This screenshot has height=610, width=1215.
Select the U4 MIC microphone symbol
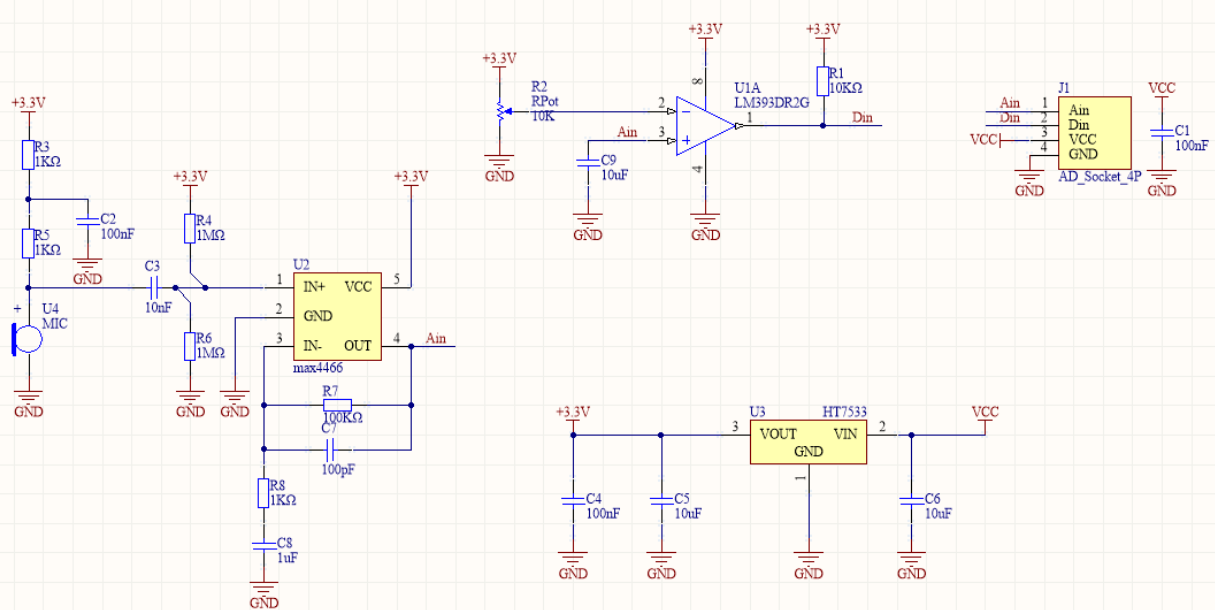click(x=28, y=338)
